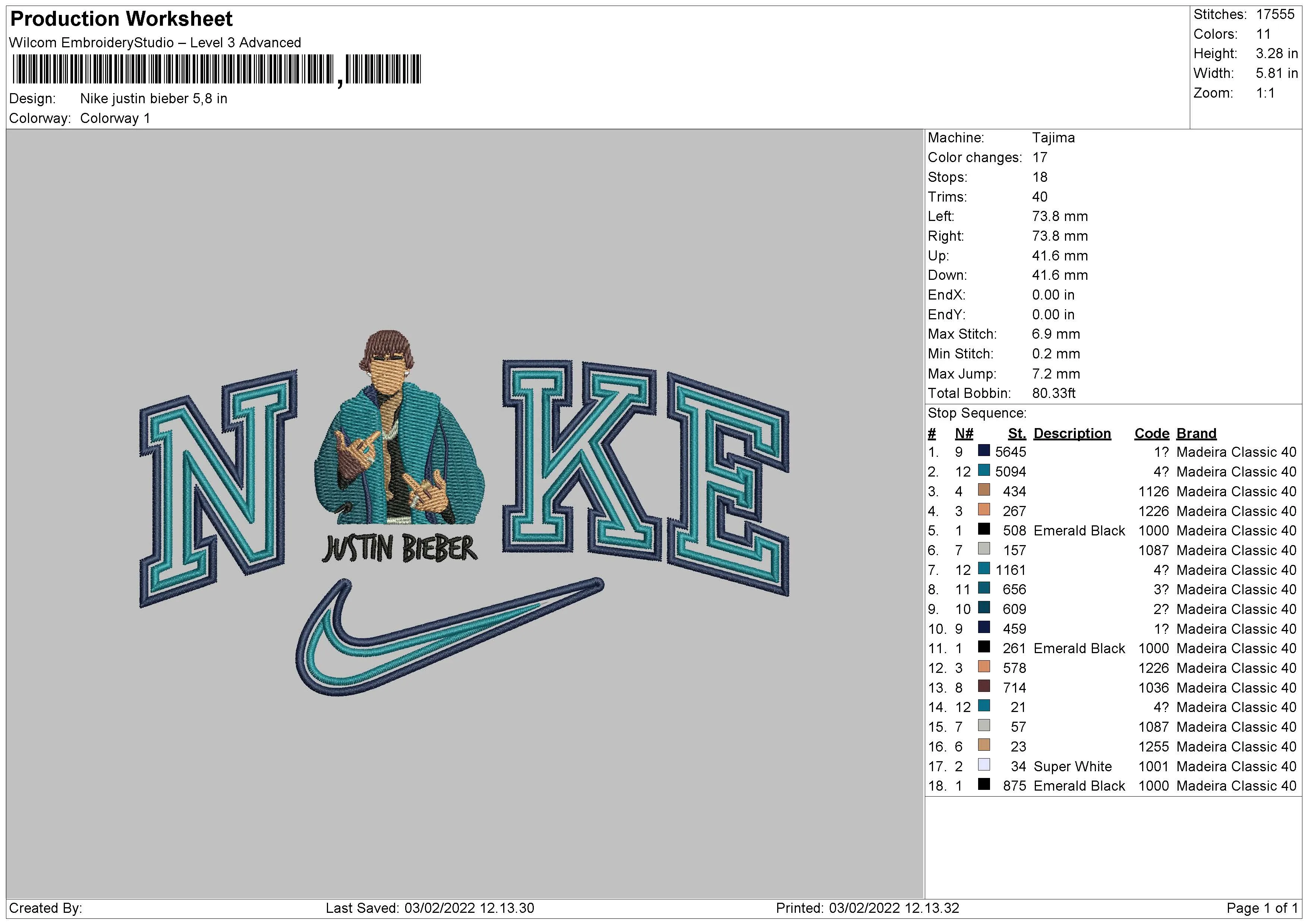Click the Left value '73.8 mm'
The image size is (1308, 924).
click(x=1060, y=216)
